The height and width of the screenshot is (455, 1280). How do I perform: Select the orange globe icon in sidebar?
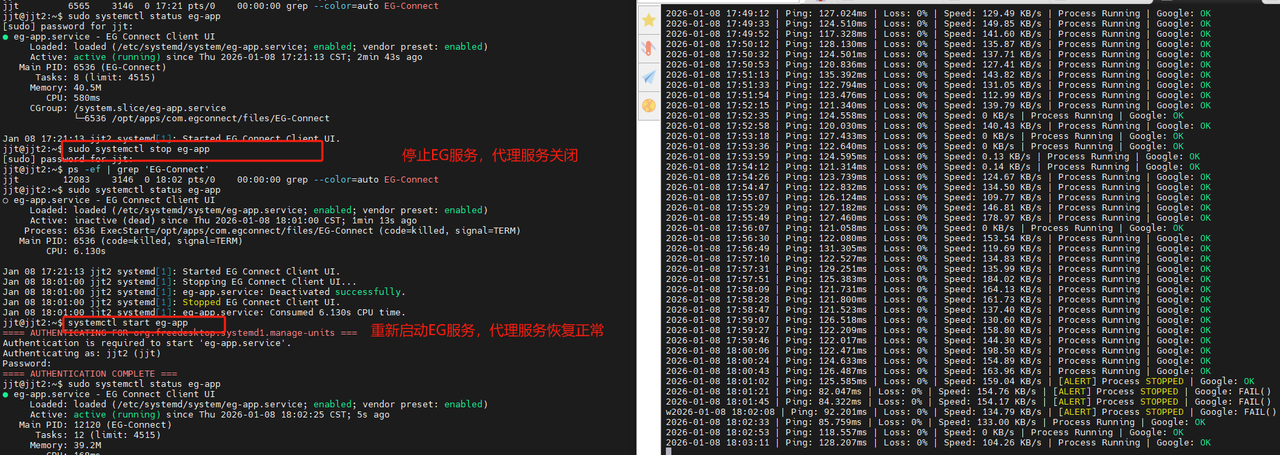tap(648, 104)
